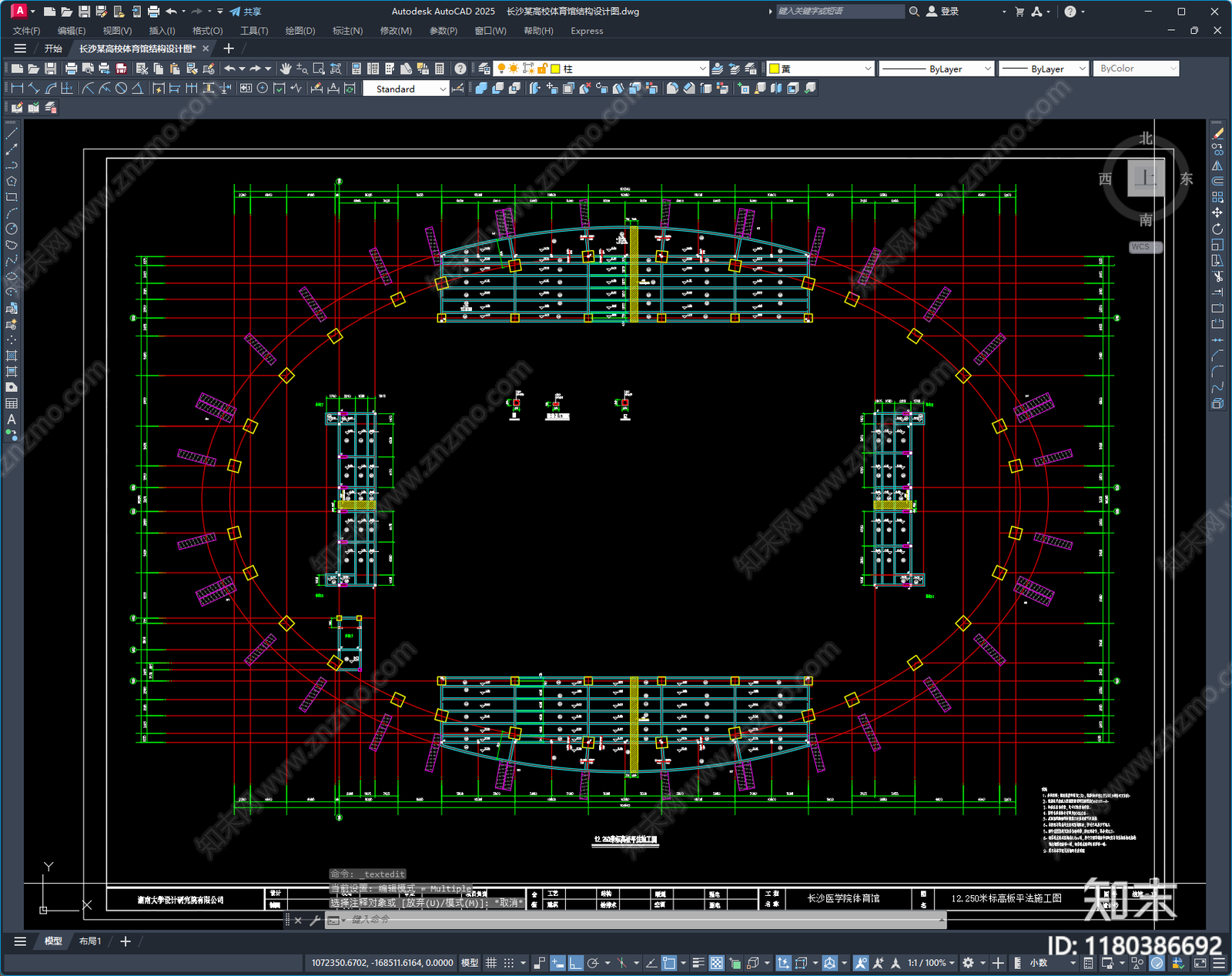
Task: Select the Pan hand tool
Action: 286,69
